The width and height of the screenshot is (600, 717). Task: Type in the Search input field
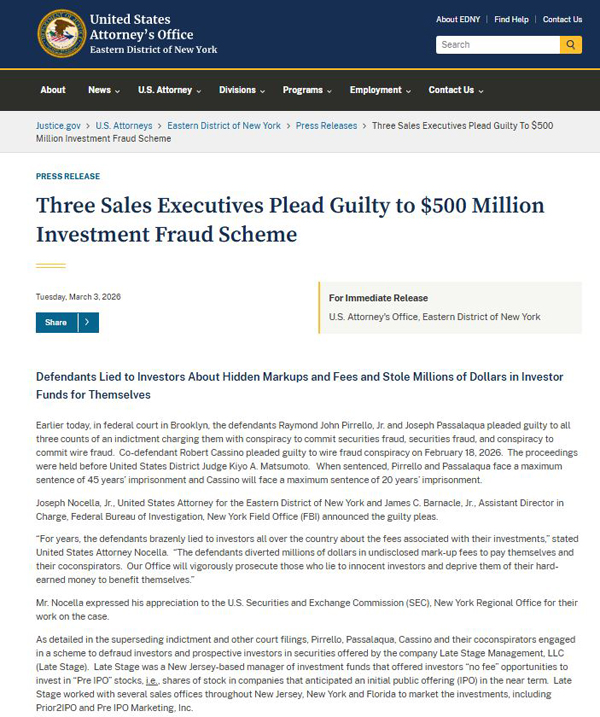497,45
